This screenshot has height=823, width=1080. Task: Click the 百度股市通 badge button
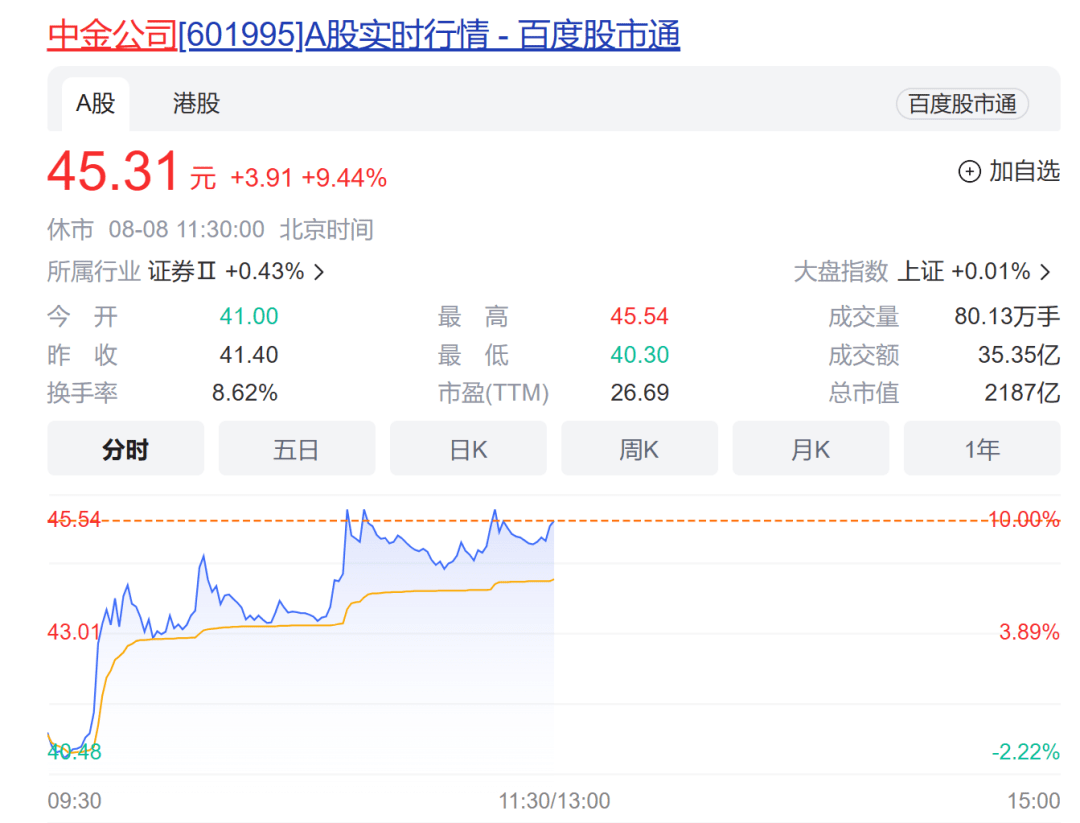pyautogui.click(x=962, y=104)
